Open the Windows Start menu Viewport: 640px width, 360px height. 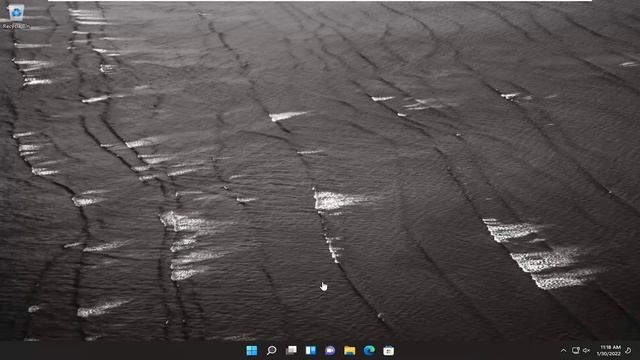252,350
